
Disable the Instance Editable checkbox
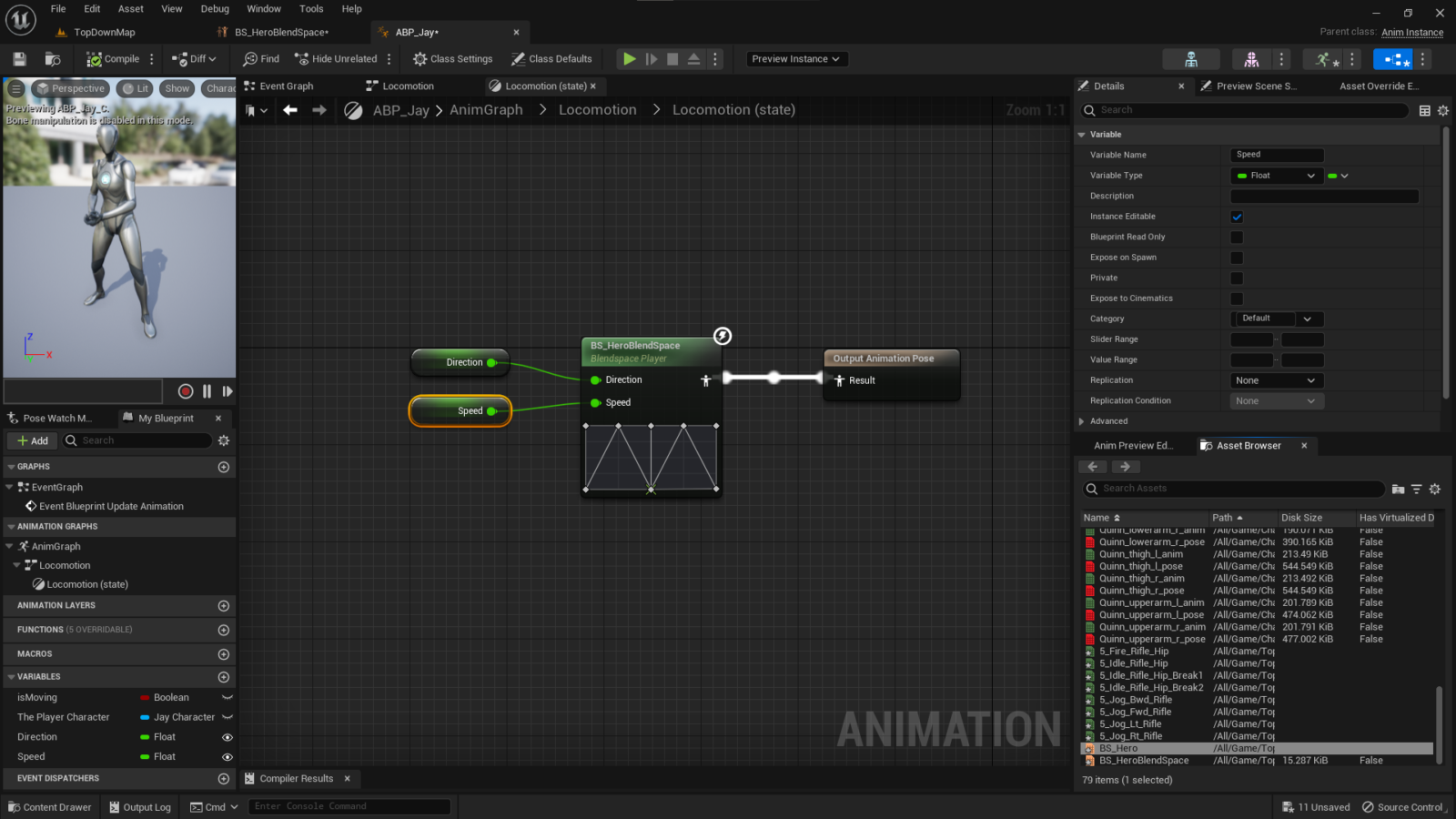[1237, 217]
